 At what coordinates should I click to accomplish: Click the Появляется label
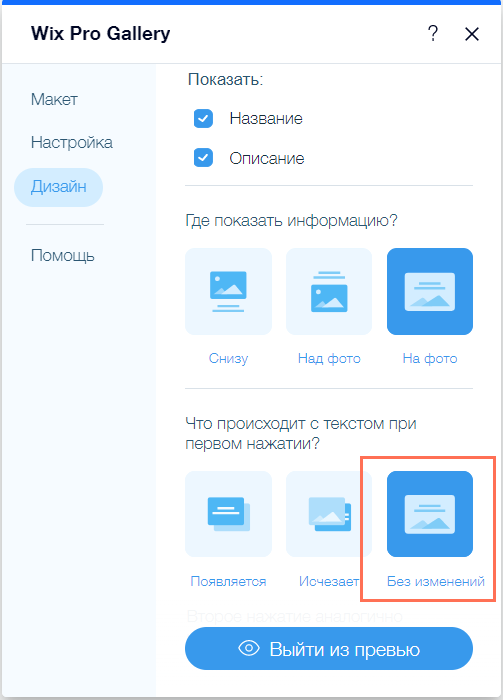click(x=229, y=581)
